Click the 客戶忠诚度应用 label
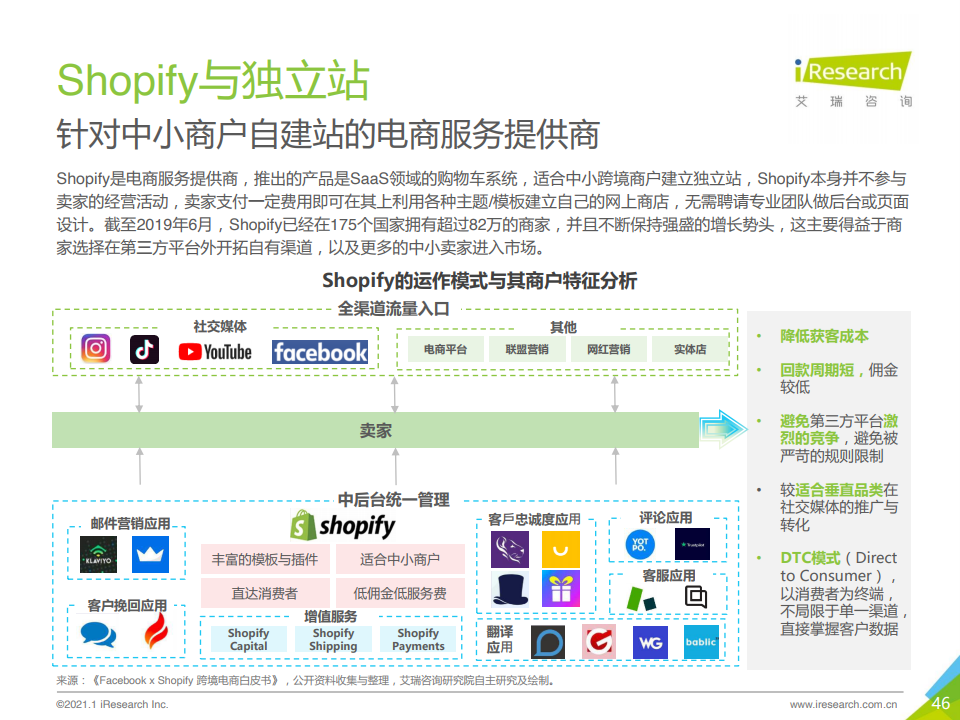Viewport: 960px width, 720px height. (534, 519)
